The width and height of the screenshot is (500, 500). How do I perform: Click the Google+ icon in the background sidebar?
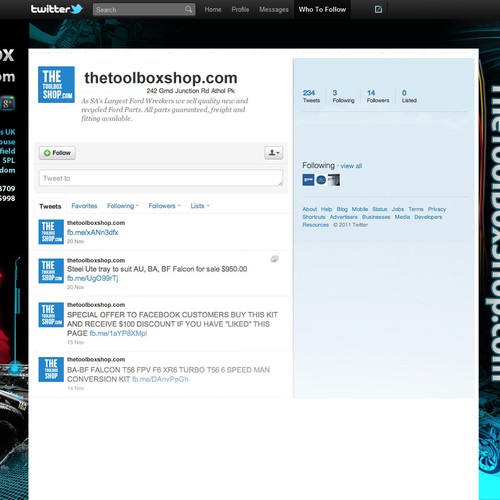[x=7, y=103]
